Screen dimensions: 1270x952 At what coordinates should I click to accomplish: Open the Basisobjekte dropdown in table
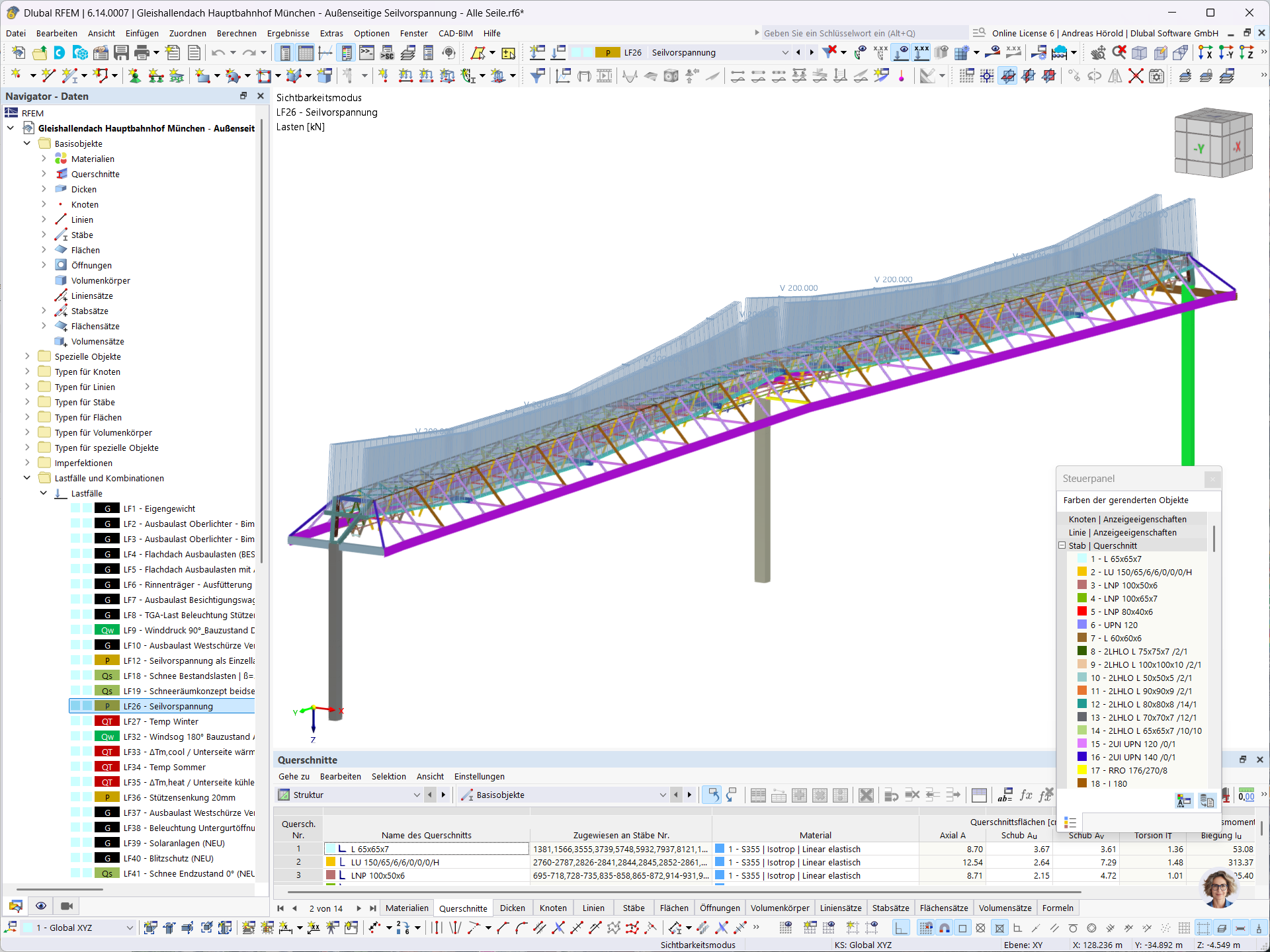coord(663,795)
